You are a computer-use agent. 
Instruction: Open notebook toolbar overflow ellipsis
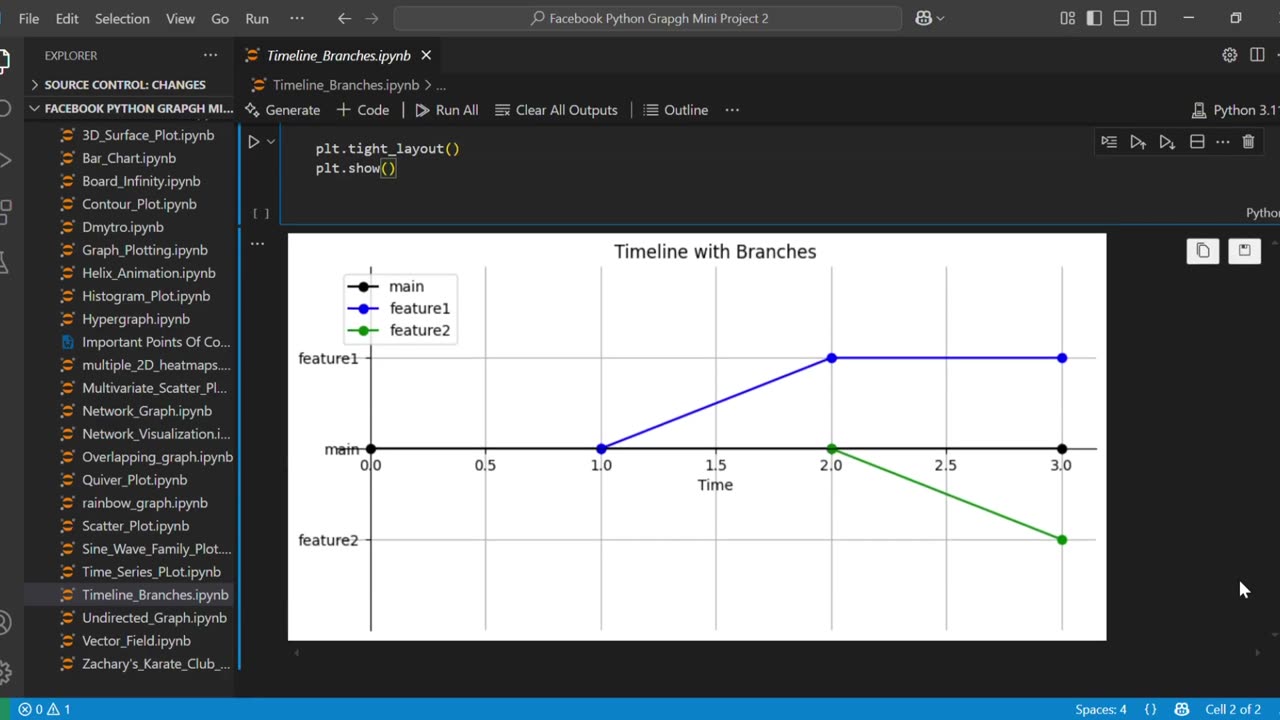click(x=732, y=110)
